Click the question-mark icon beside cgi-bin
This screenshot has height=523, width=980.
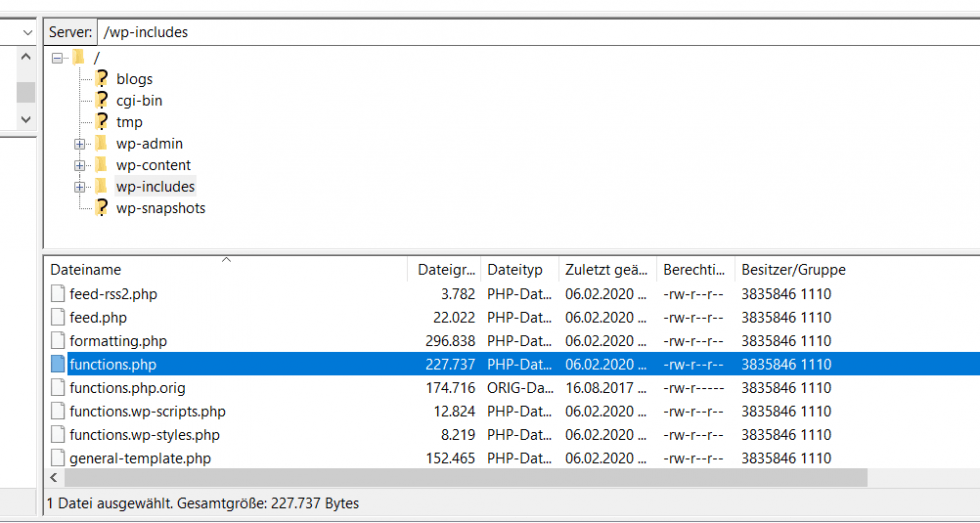[101, 100]
